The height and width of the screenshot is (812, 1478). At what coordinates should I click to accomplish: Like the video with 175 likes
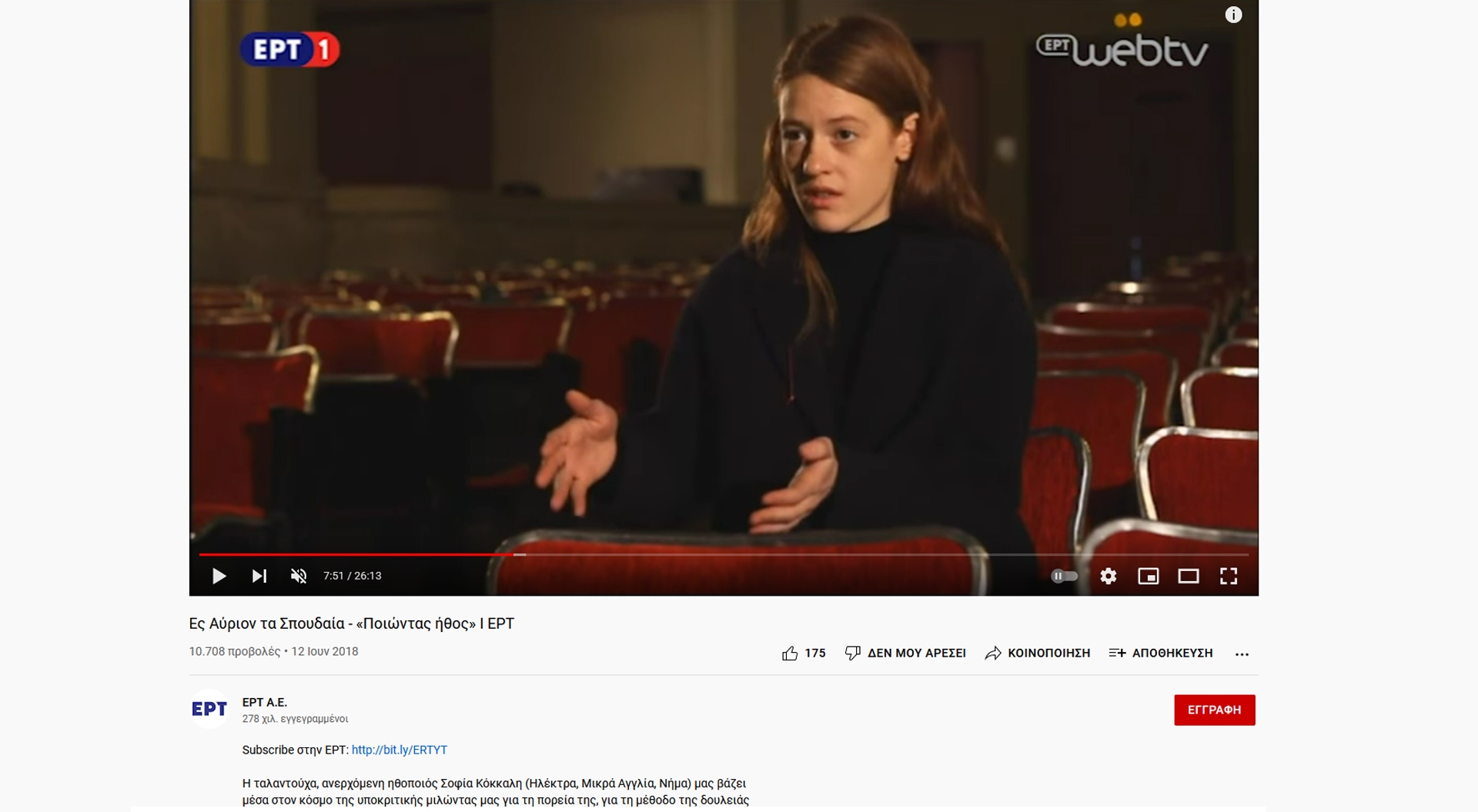pyautogui.click(x=804, y=653)
